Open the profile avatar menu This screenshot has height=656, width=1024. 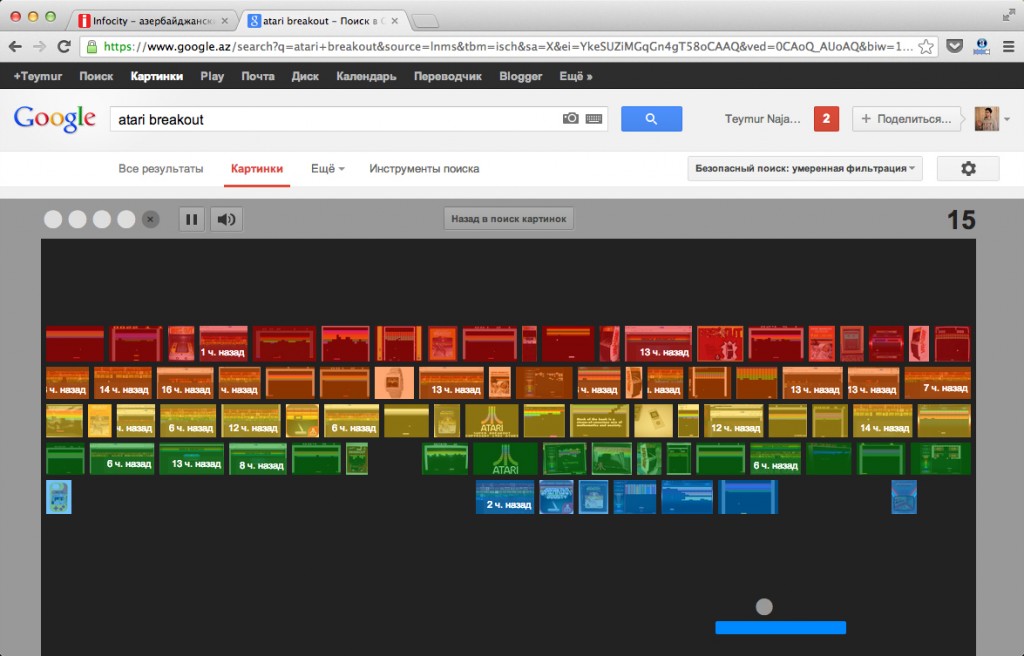(986, 119)
